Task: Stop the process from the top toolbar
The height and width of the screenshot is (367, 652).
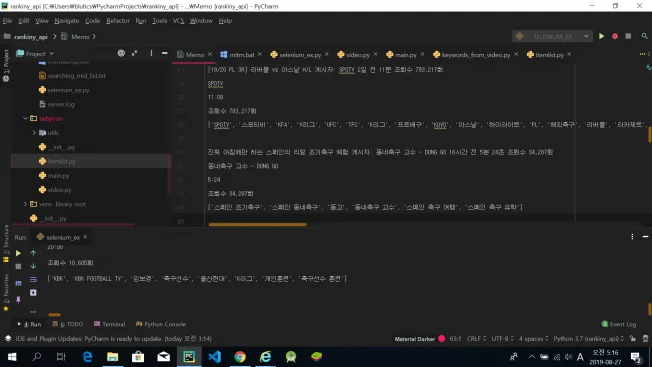Action: coord(628,37)
